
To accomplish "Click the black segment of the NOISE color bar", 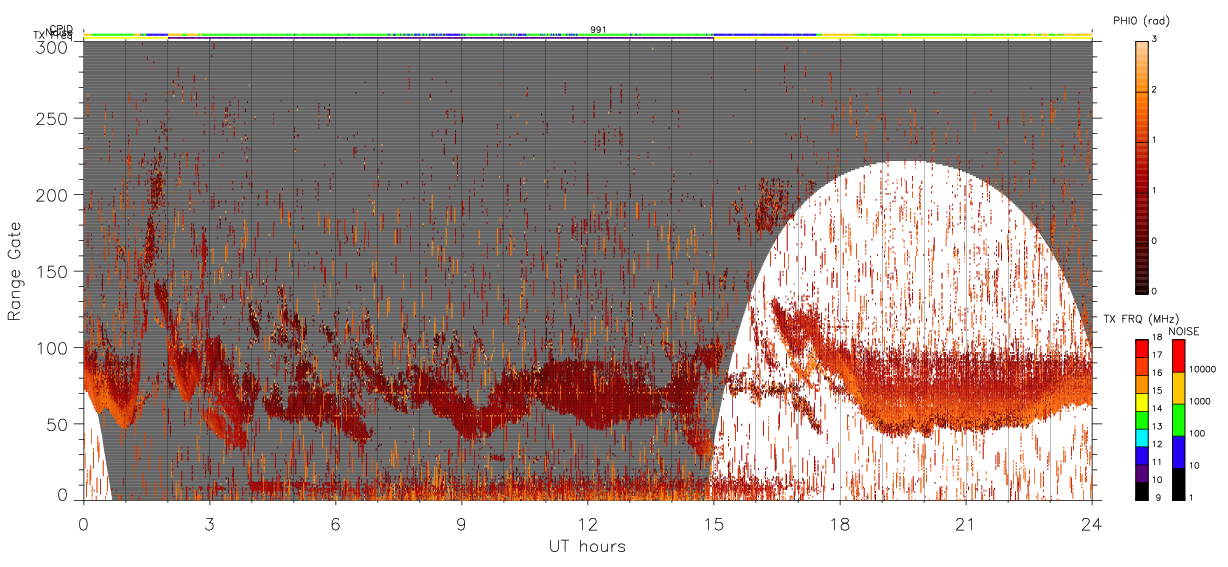I will coord(1179,484).
